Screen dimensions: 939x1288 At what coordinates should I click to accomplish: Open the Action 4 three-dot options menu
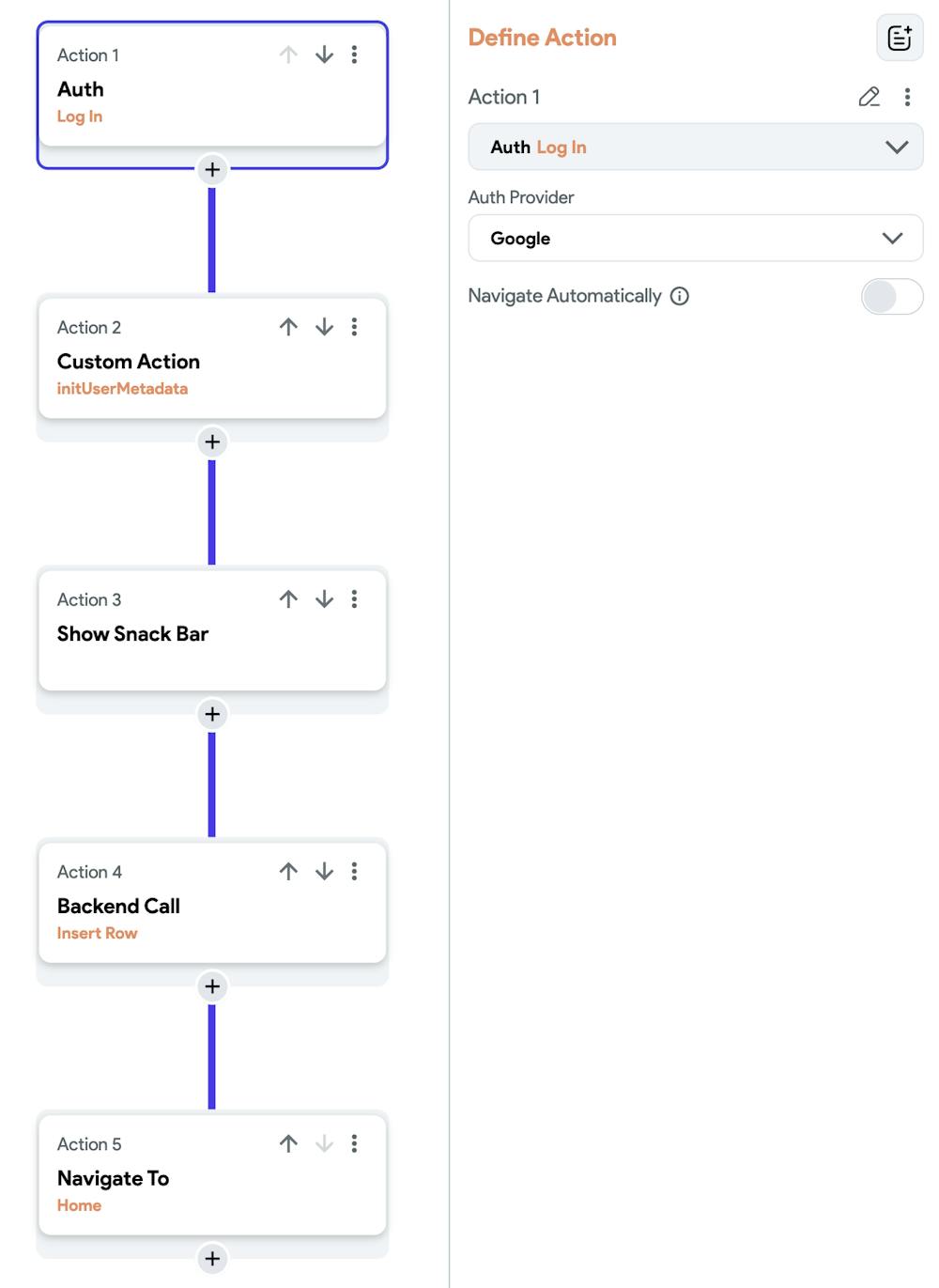[x=354, y=872]
